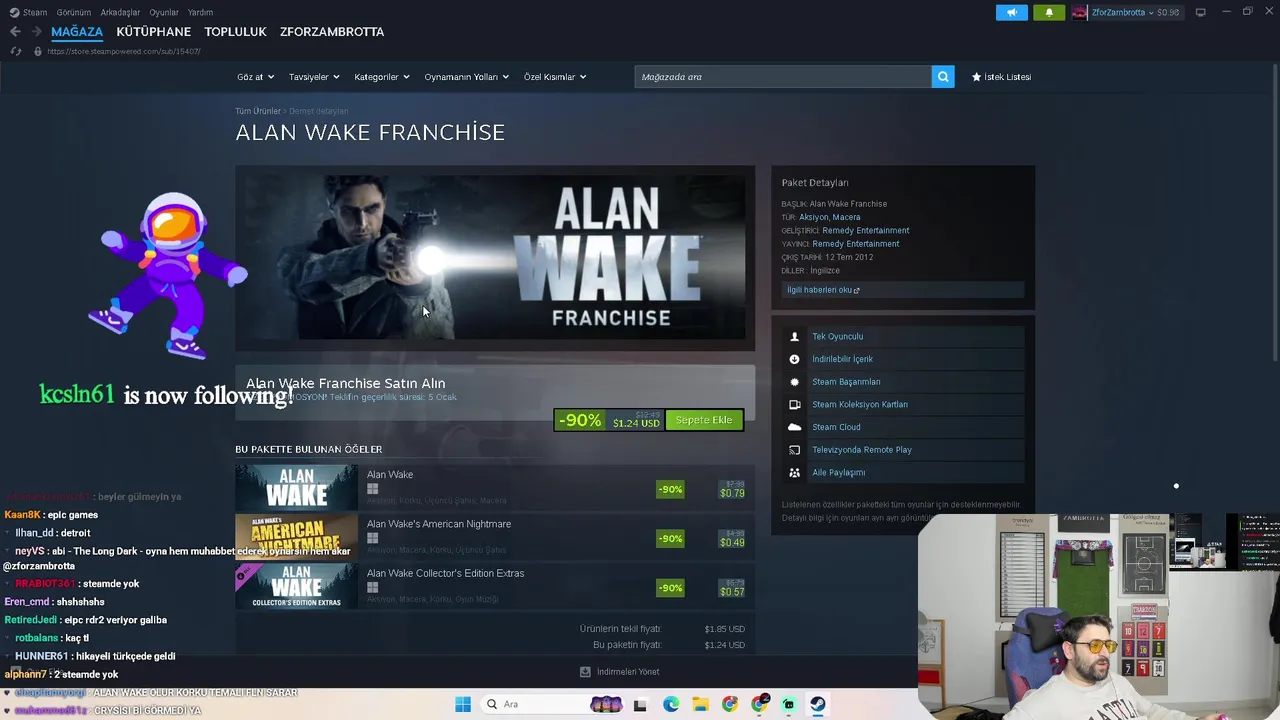Click İlgili haberleri oku link
The width and height of the screenshot is (1280, 720).
823,290
